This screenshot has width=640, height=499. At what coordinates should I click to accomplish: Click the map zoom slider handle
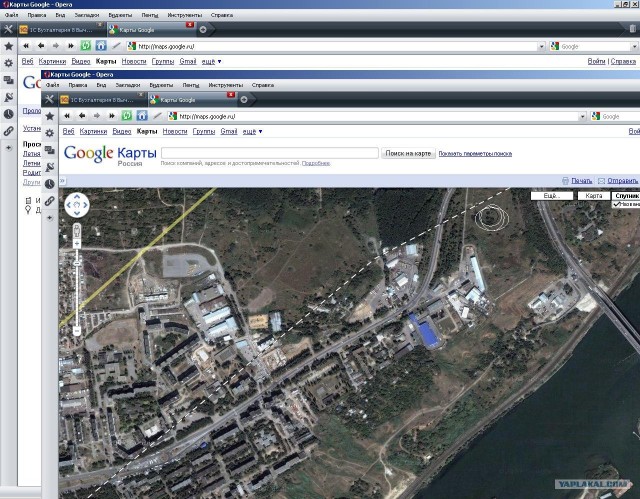click(x=77, y=264)
